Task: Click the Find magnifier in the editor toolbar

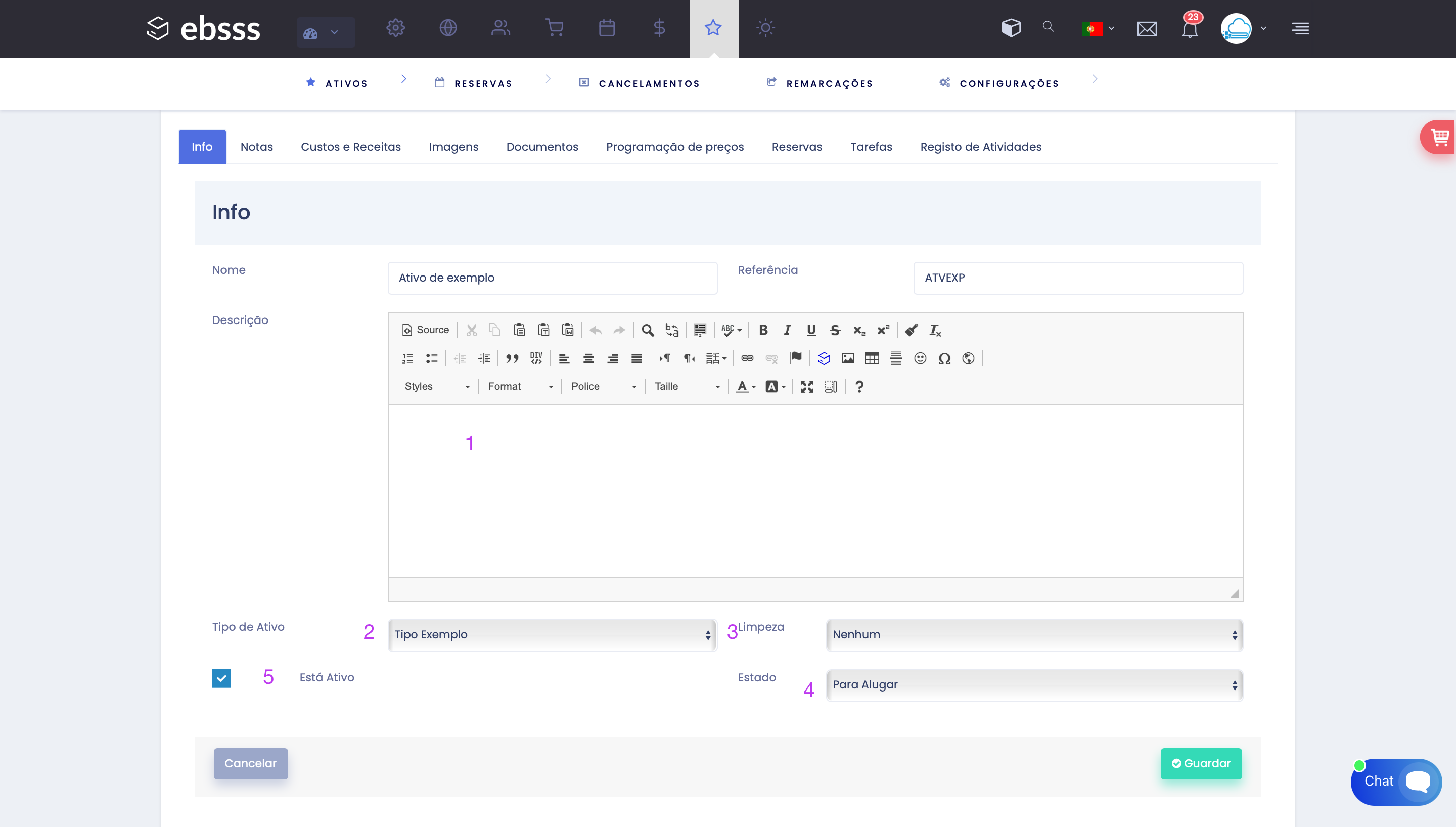Action: 647,330
